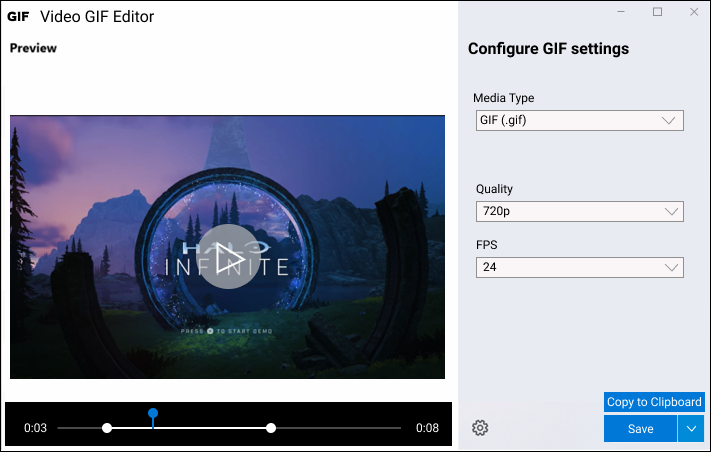Maximize the Video GIF Editor window
This screenshot has width=711, height=452.
(x=657, y=12)
